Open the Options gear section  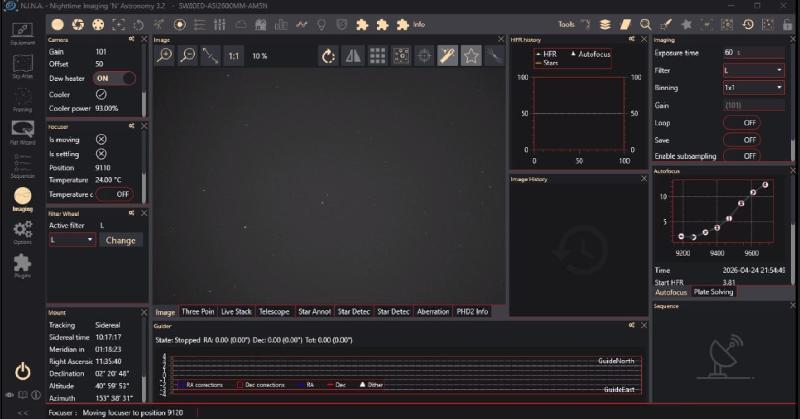click(22, 233)
